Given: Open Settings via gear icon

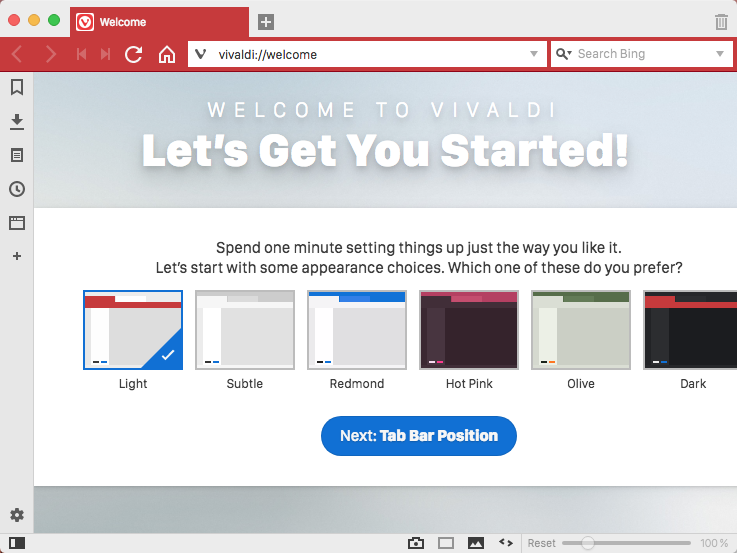Looking at the screenshot, I should (17, 515).
